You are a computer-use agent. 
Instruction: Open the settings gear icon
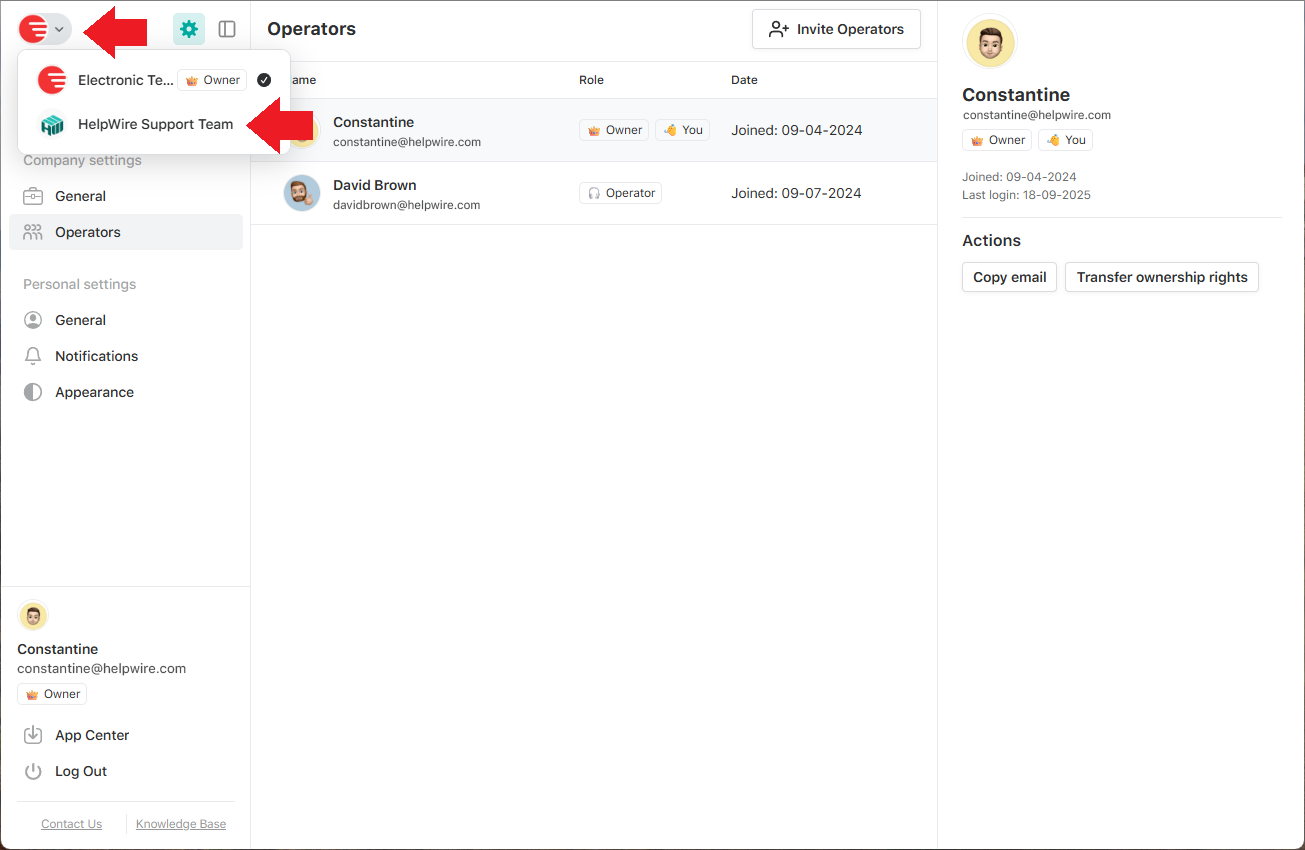point(189,29)
